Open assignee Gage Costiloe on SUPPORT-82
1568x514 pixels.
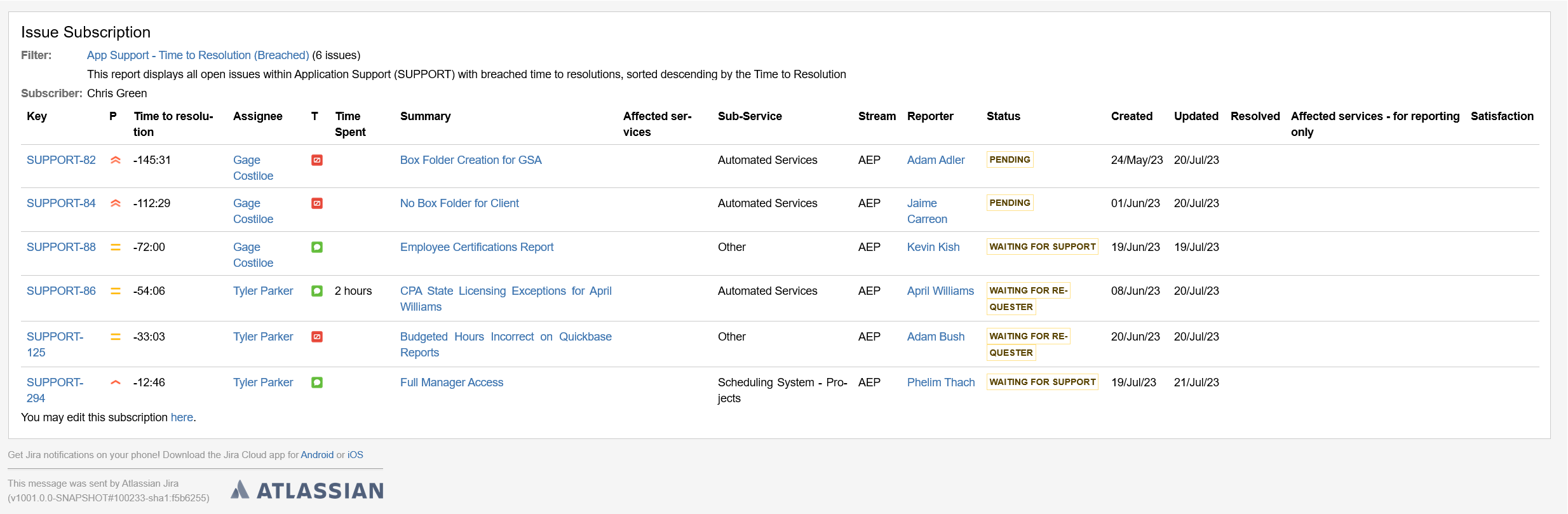[x=253, y=168]
